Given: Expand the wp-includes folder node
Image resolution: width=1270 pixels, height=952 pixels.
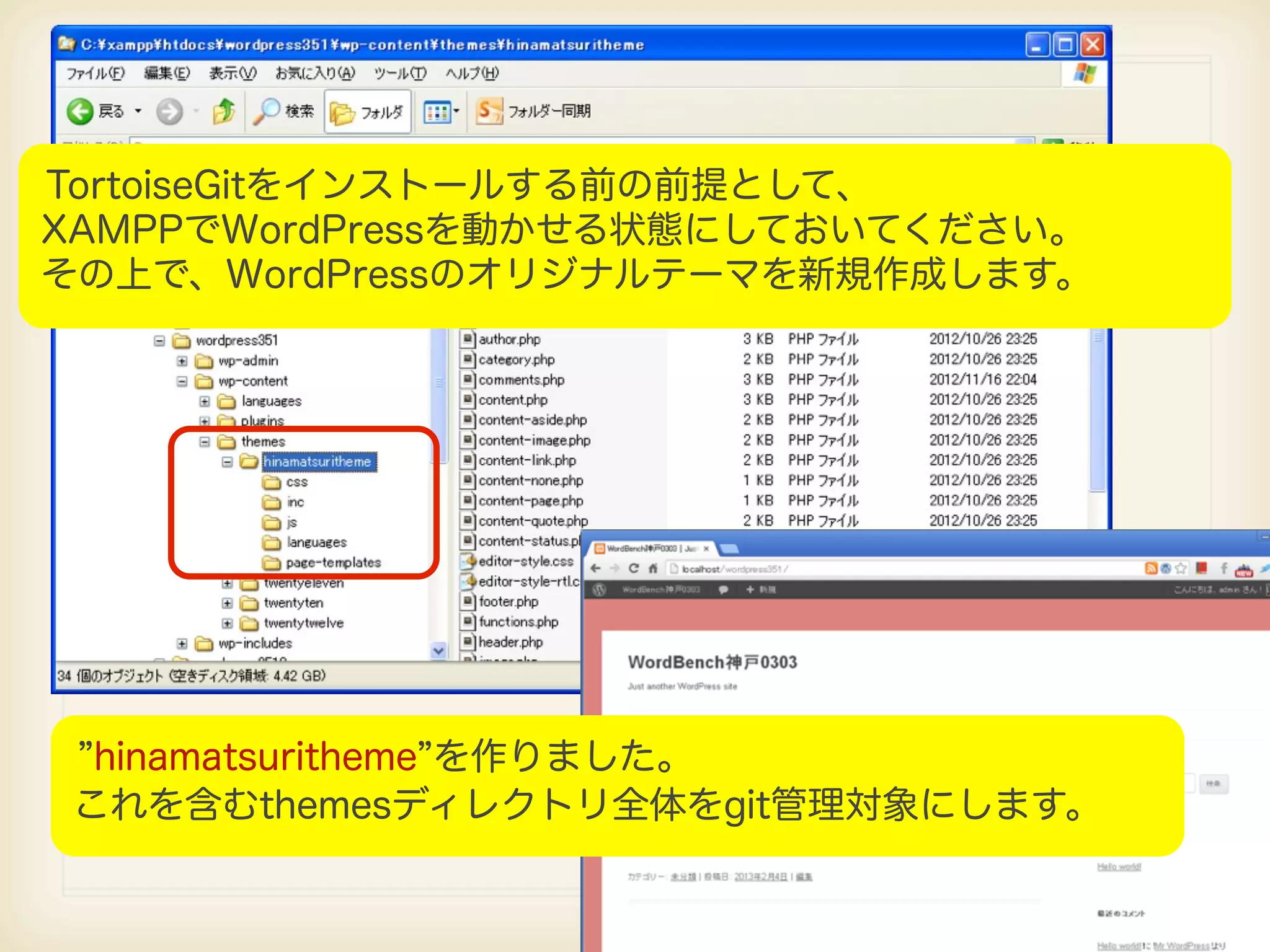Looking at the screenshot, I should click(182, 643).
